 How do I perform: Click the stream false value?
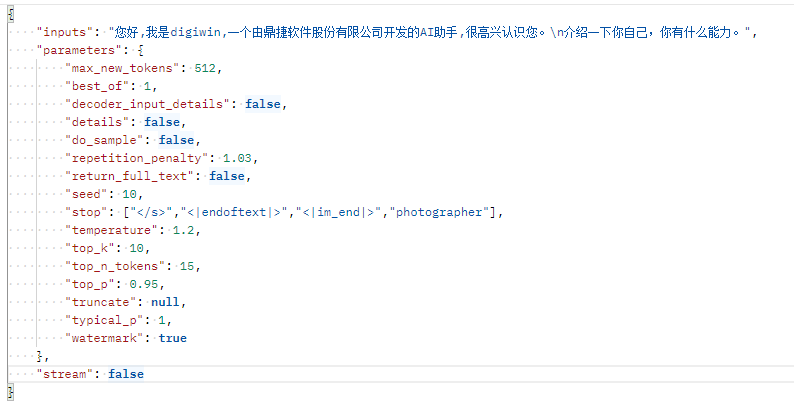point(126,374)
